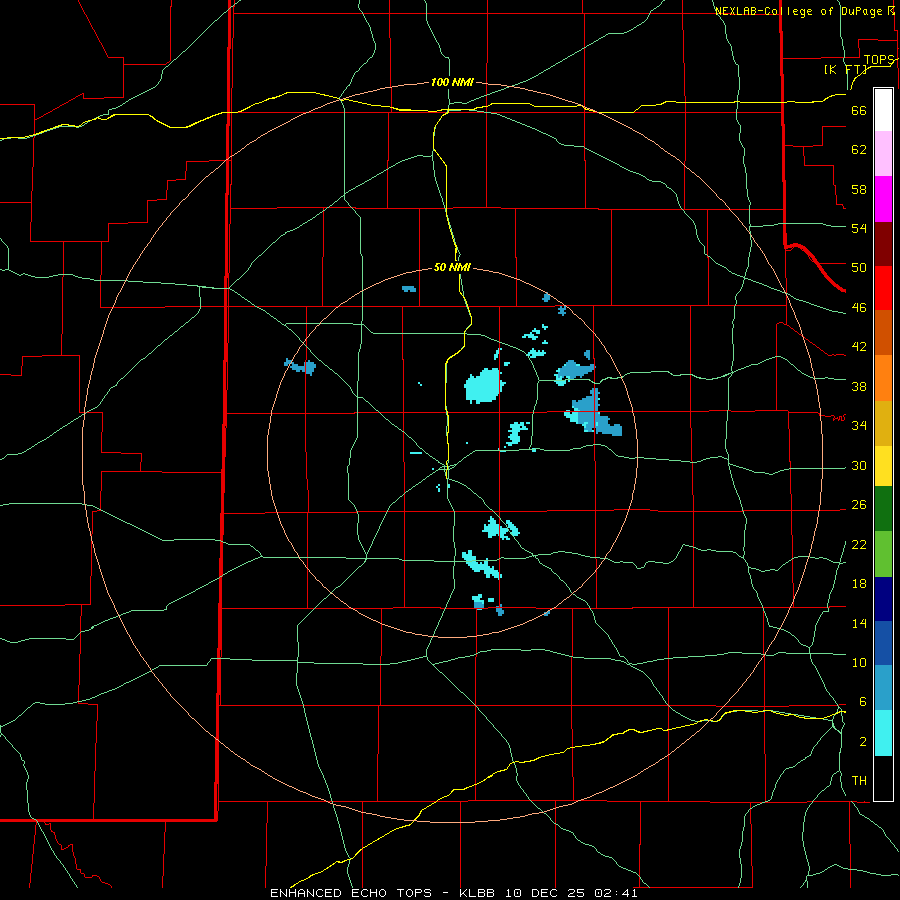Viewport: 900px width, 900px height.
Task: Click the 42 scale value
Action: [x=859, y=347]
